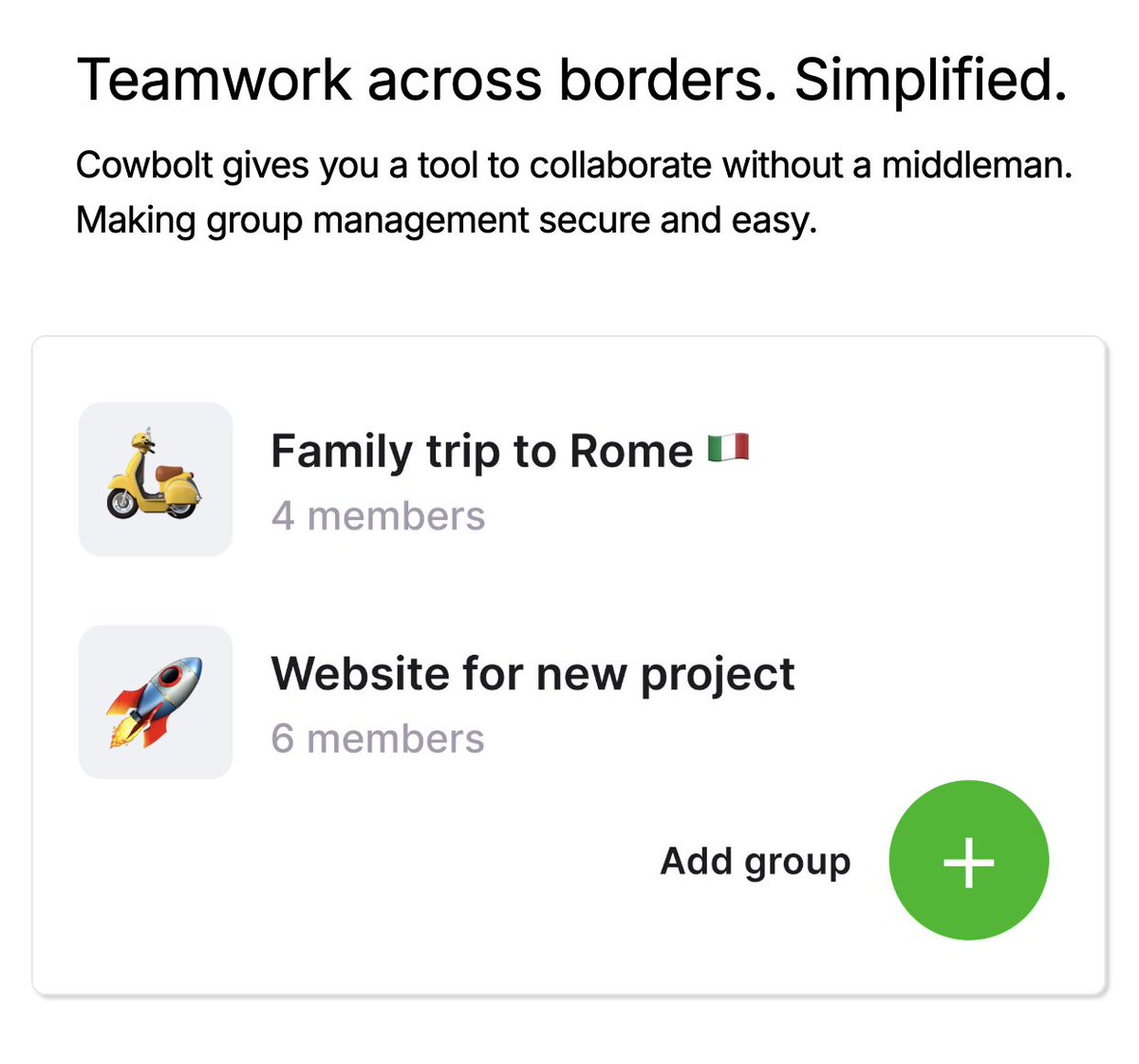Click the word collaborate in the description
Image resolution: width=1139 pixels, height=1064 pixels.
point(621,165)
